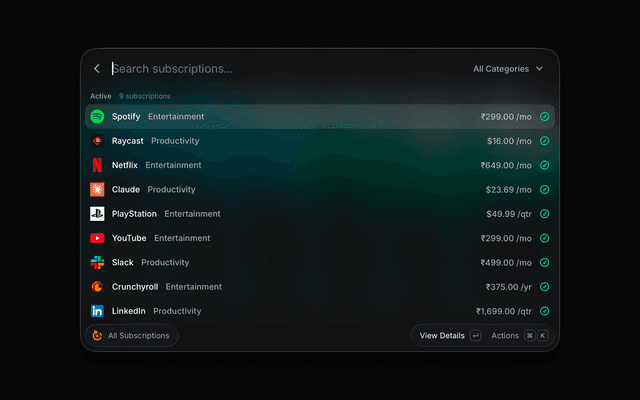The image size is (640, 400).
Task: Click the active checkmark on Raycast row
Action: pyautogui.click(x=544, y=141)
